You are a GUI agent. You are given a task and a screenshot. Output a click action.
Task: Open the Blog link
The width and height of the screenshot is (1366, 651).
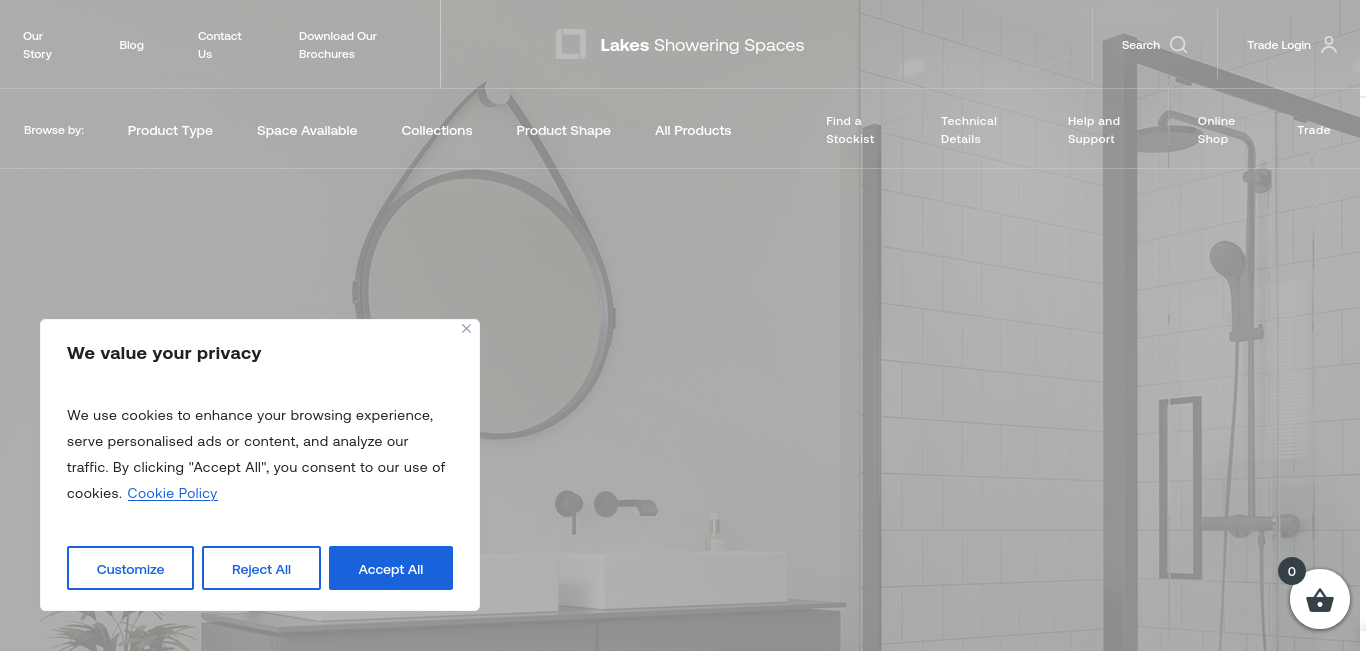pos(132,45)
